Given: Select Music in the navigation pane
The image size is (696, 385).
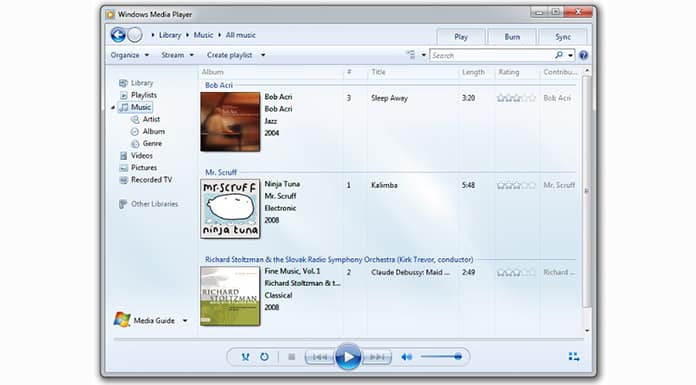Looking at the screenshot, I should click(136, 107).
